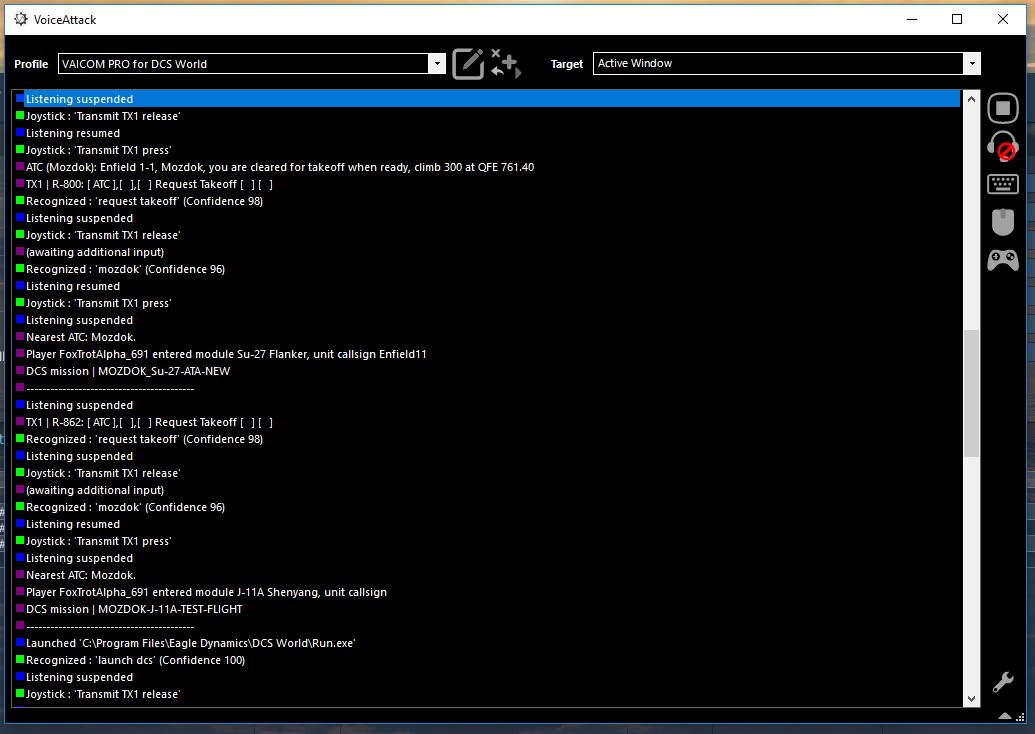Image resolution: width=1035 pixels, height=734 pixels.
Task: Select the ATC (Mozdok) cleared for takeoff log line
Action: [x=280, y=167]
